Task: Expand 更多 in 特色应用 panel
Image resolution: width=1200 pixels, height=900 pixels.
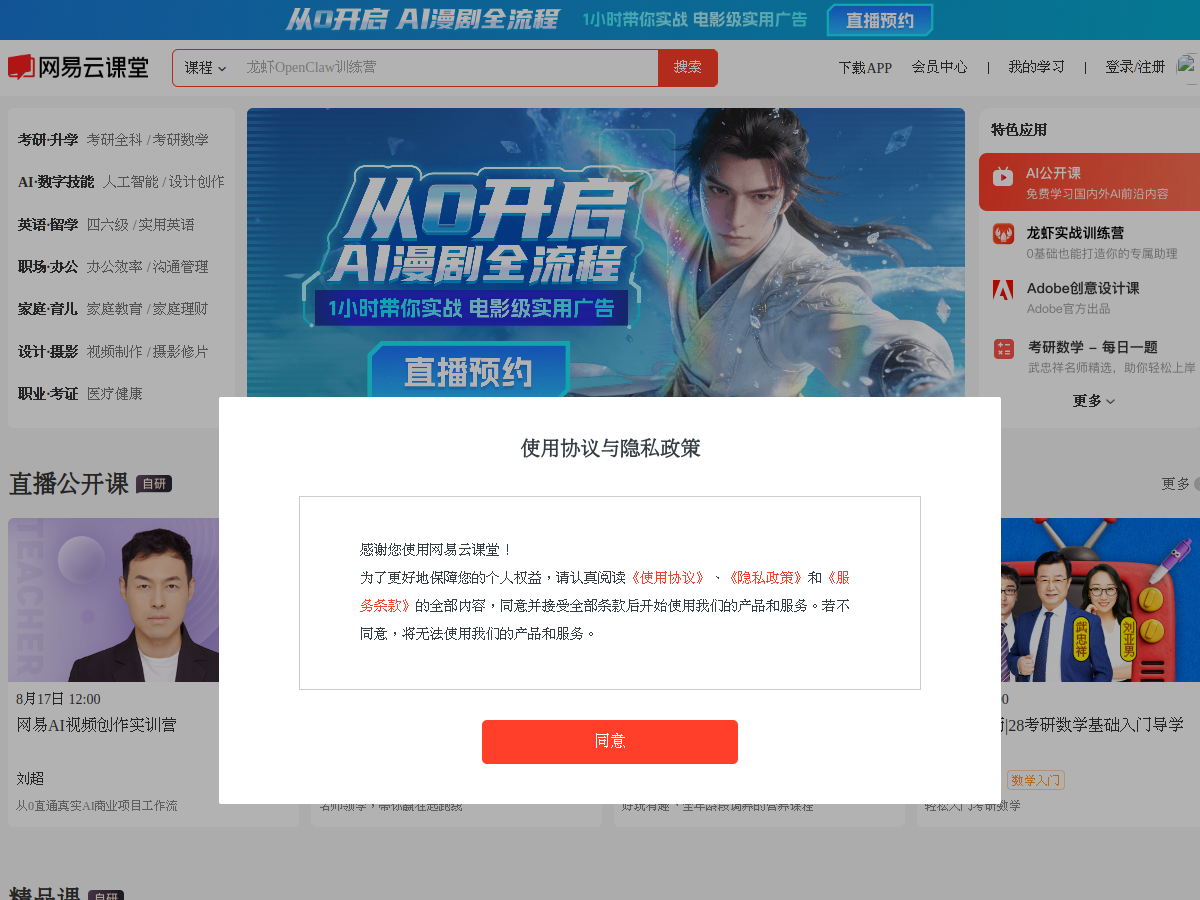Action: point(1094,400)
